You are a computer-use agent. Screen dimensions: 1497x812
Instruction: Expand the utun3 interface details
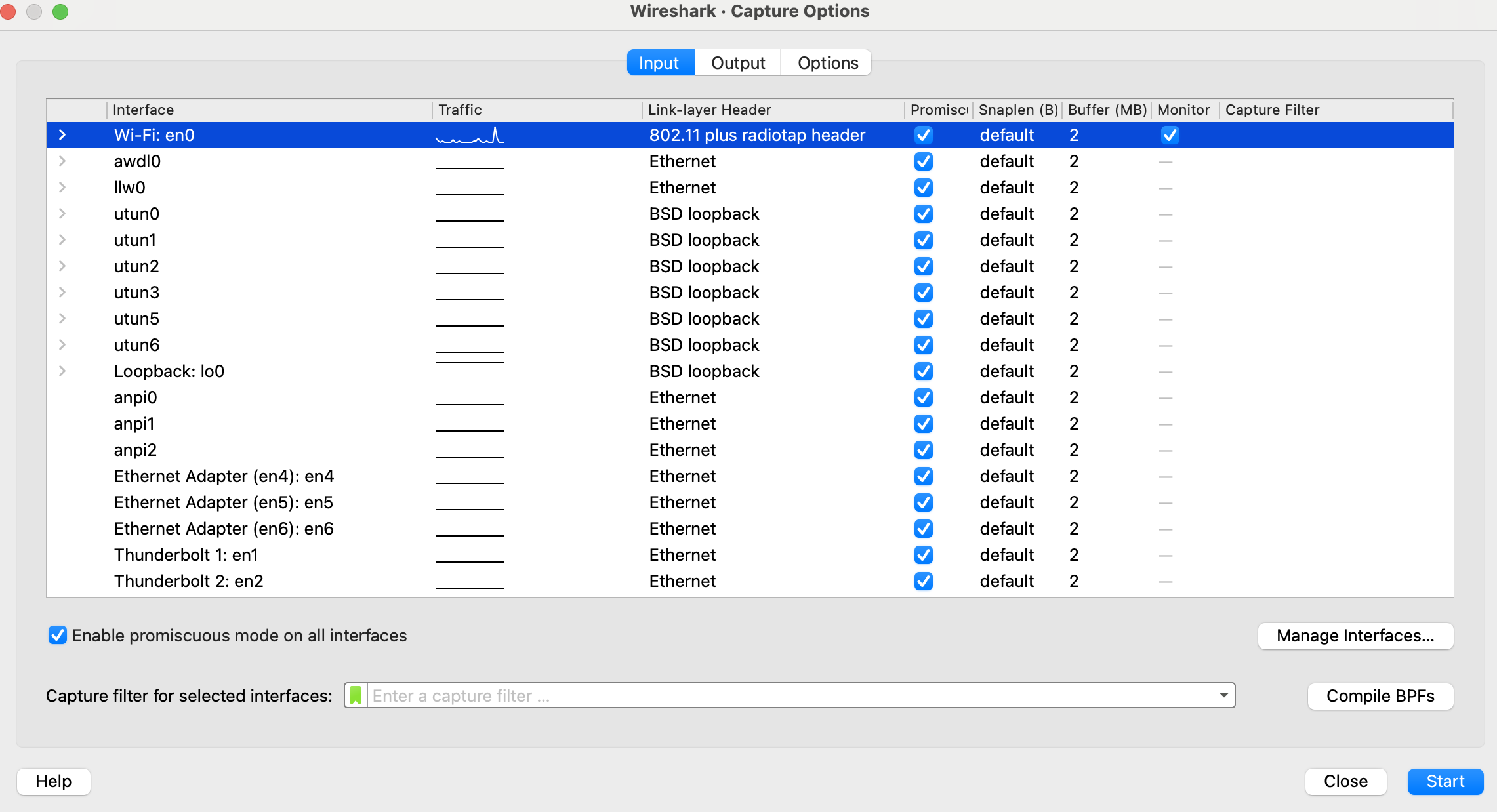coord(62,293)
